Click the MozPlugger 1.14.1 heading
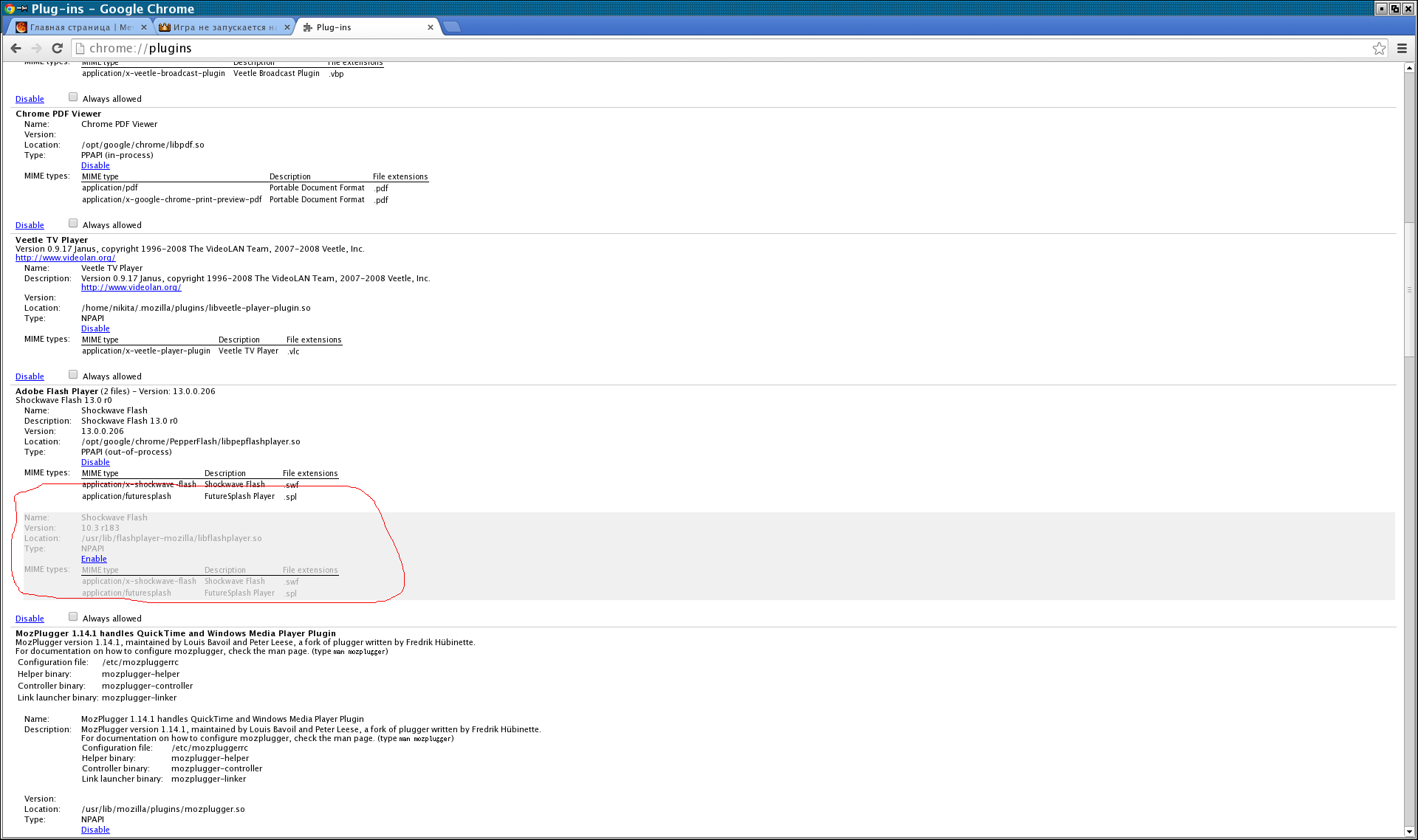1418x840 pixels. 176,633
